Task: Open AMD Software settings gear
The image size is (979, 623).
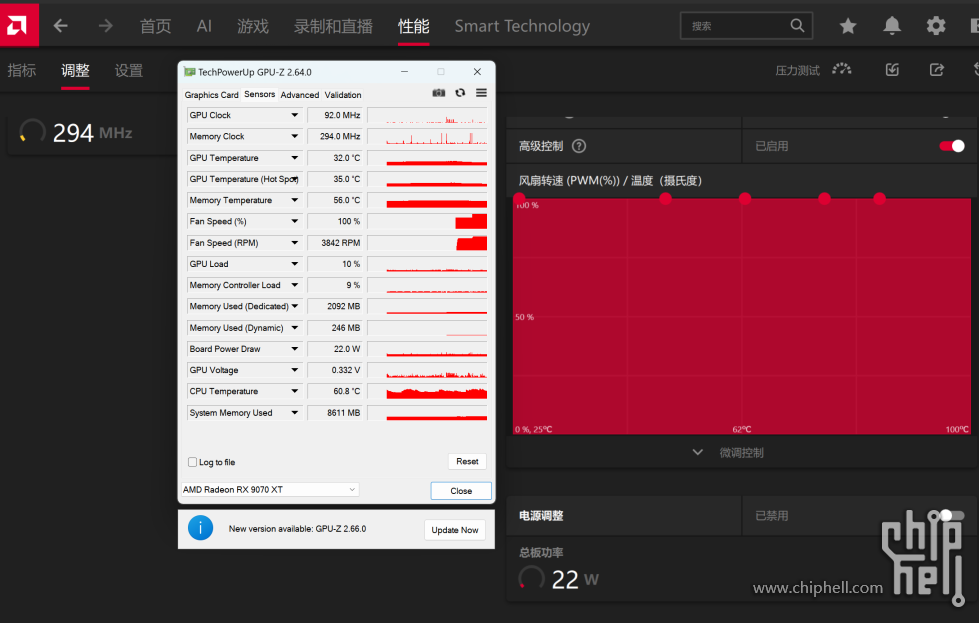Action: tap(936, 26)
